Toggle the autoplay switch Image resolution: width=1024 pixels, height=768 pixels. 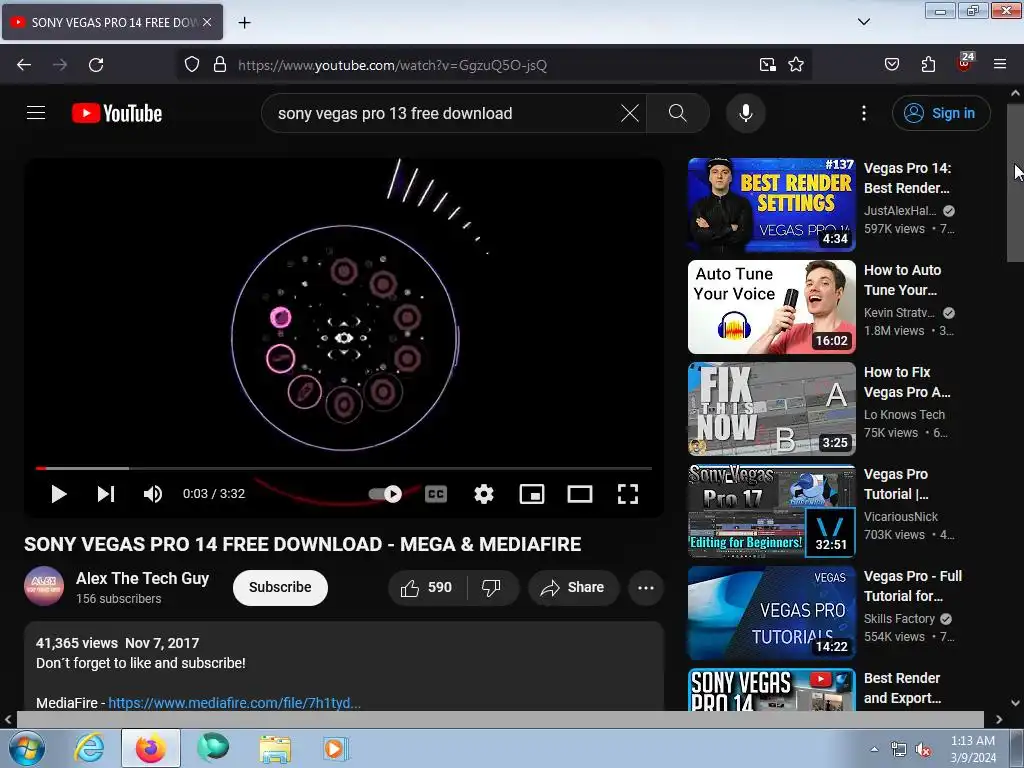point(385,494)
